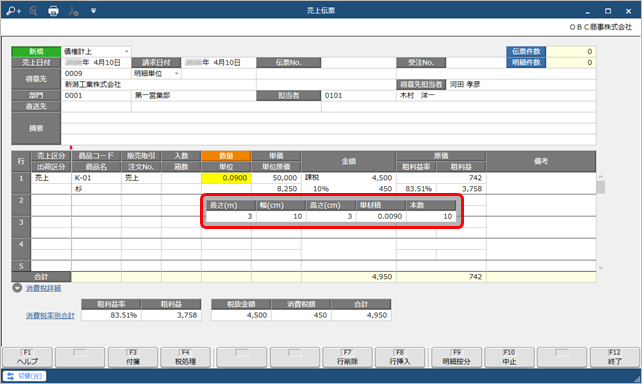Image resolution: width=642 pixels, height=384 pixels.
Task: Click the 部門 code field 0001
Action: 96,95
